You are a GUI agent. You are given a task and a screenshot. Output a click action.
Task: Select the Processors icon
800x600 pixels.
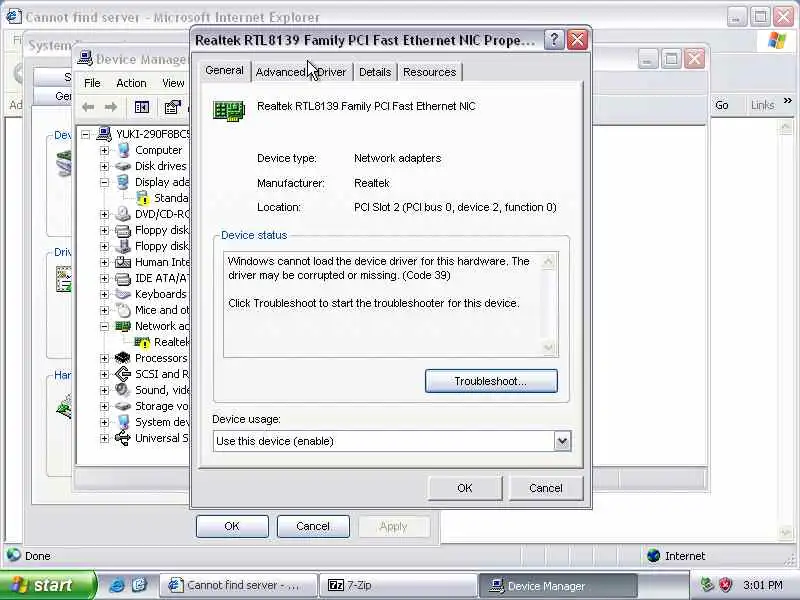pyautogui.click(x=123, y=358)
